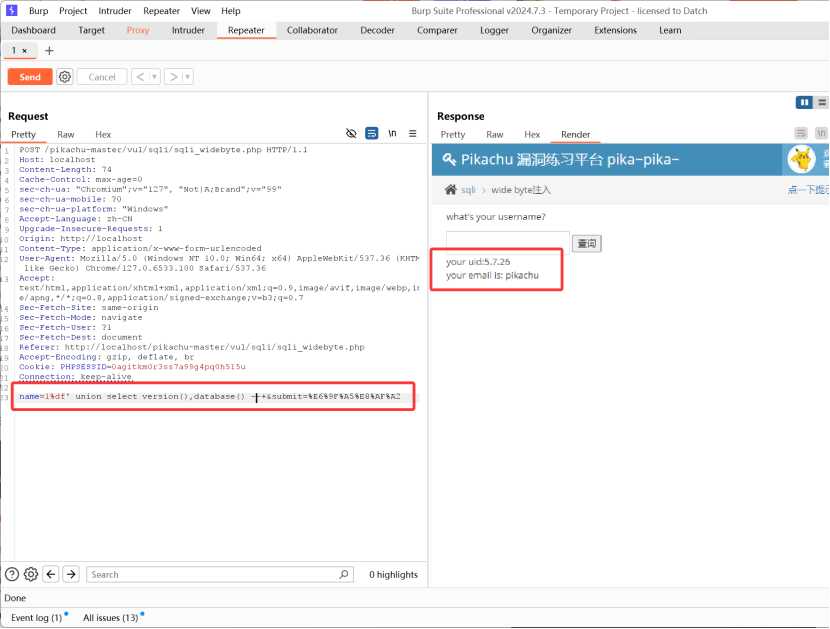Click the POST request line
This screenshot has height=629, width=830.
[x=163, y=150]
